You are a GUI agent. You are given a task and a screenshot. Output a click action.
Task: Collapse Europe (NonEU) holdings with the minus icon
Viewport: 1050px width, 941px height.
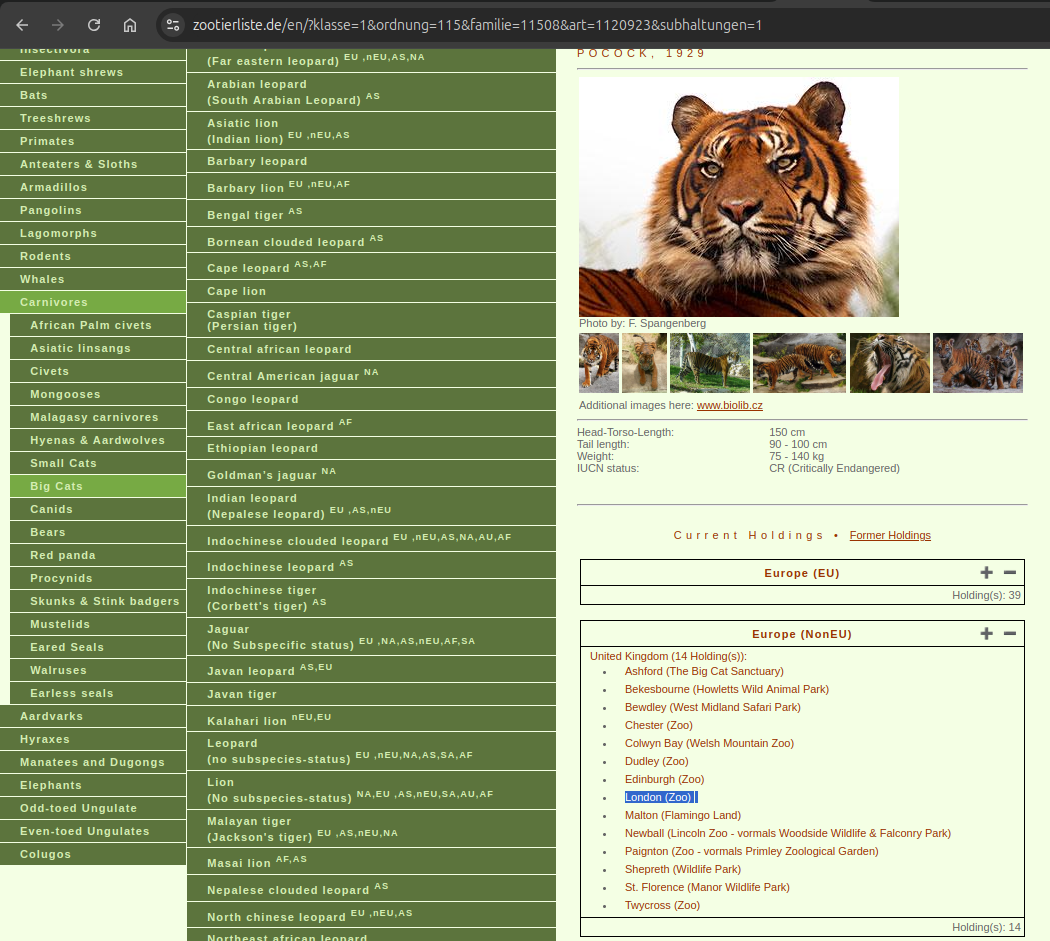[x=1010, y=633]
